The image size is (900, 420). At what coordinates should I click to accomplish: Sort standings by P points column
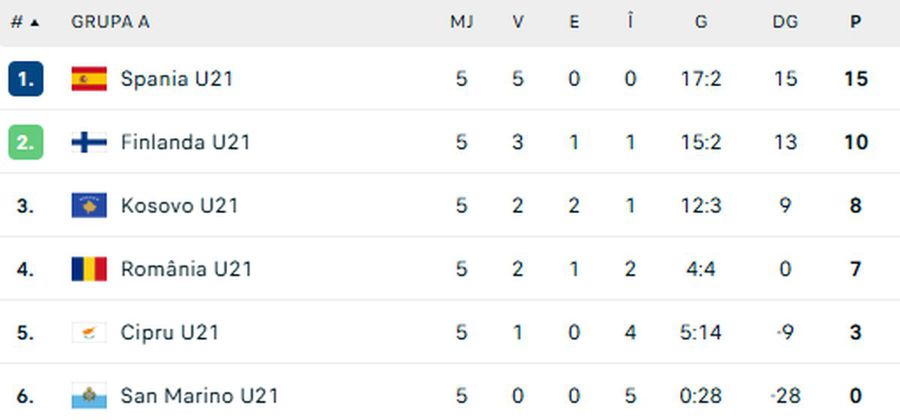coord(855,22)
